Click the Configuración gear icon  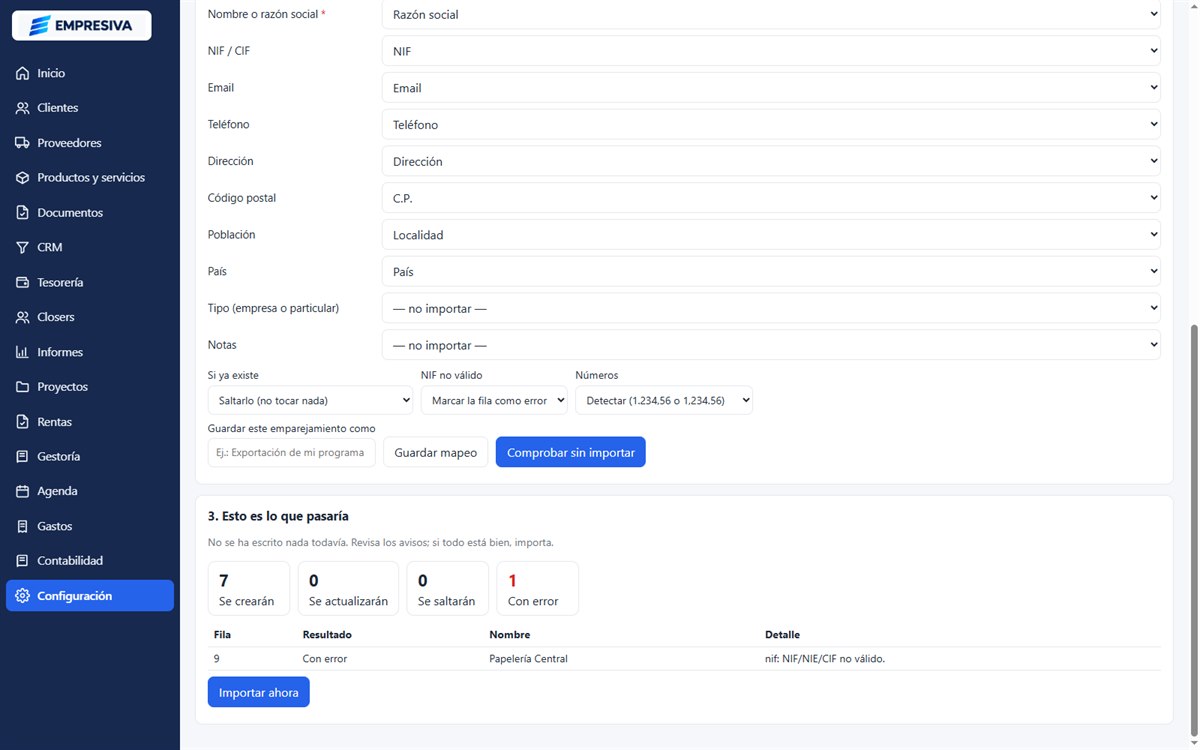[23, 596]
